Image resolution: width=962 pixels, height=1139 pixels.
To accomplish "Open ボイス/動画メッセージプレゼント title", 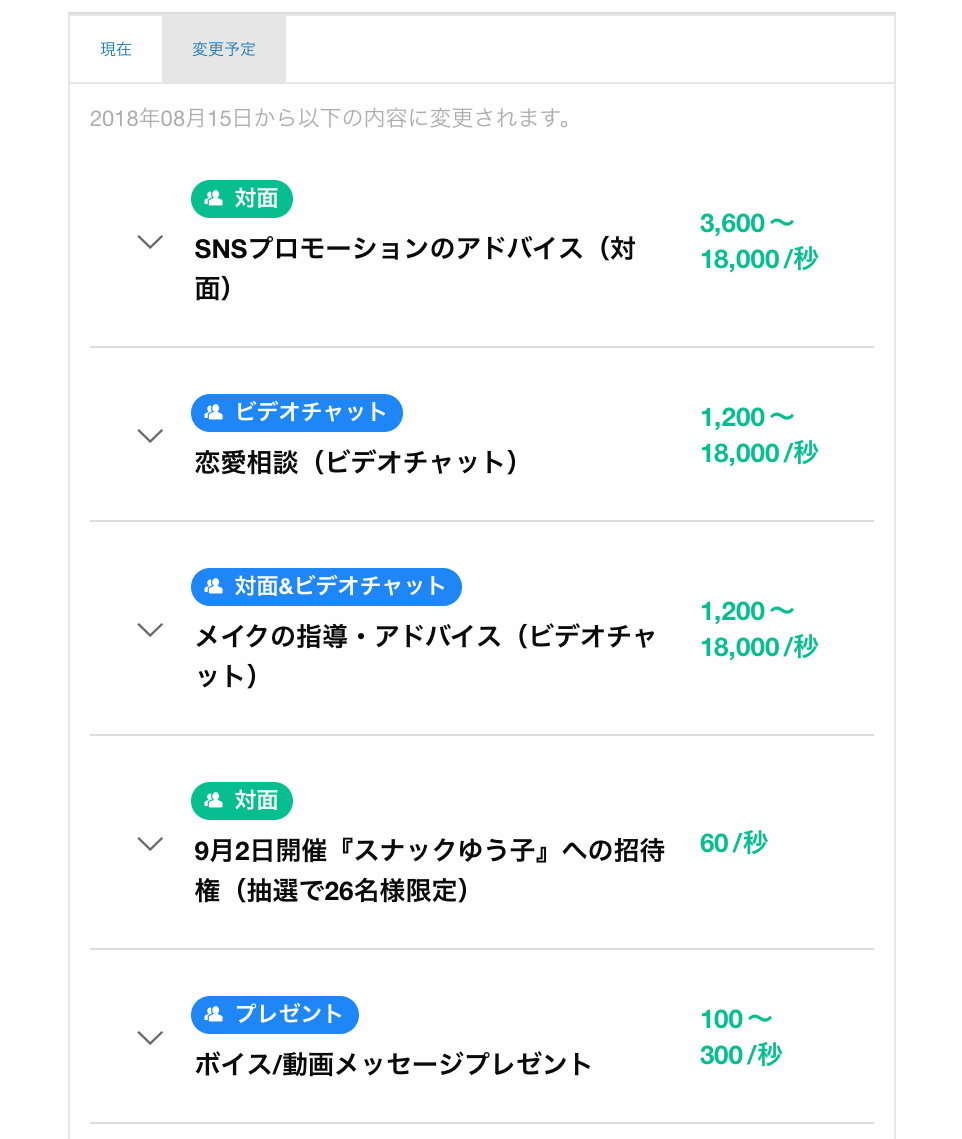I will (x=393, y=1064).
